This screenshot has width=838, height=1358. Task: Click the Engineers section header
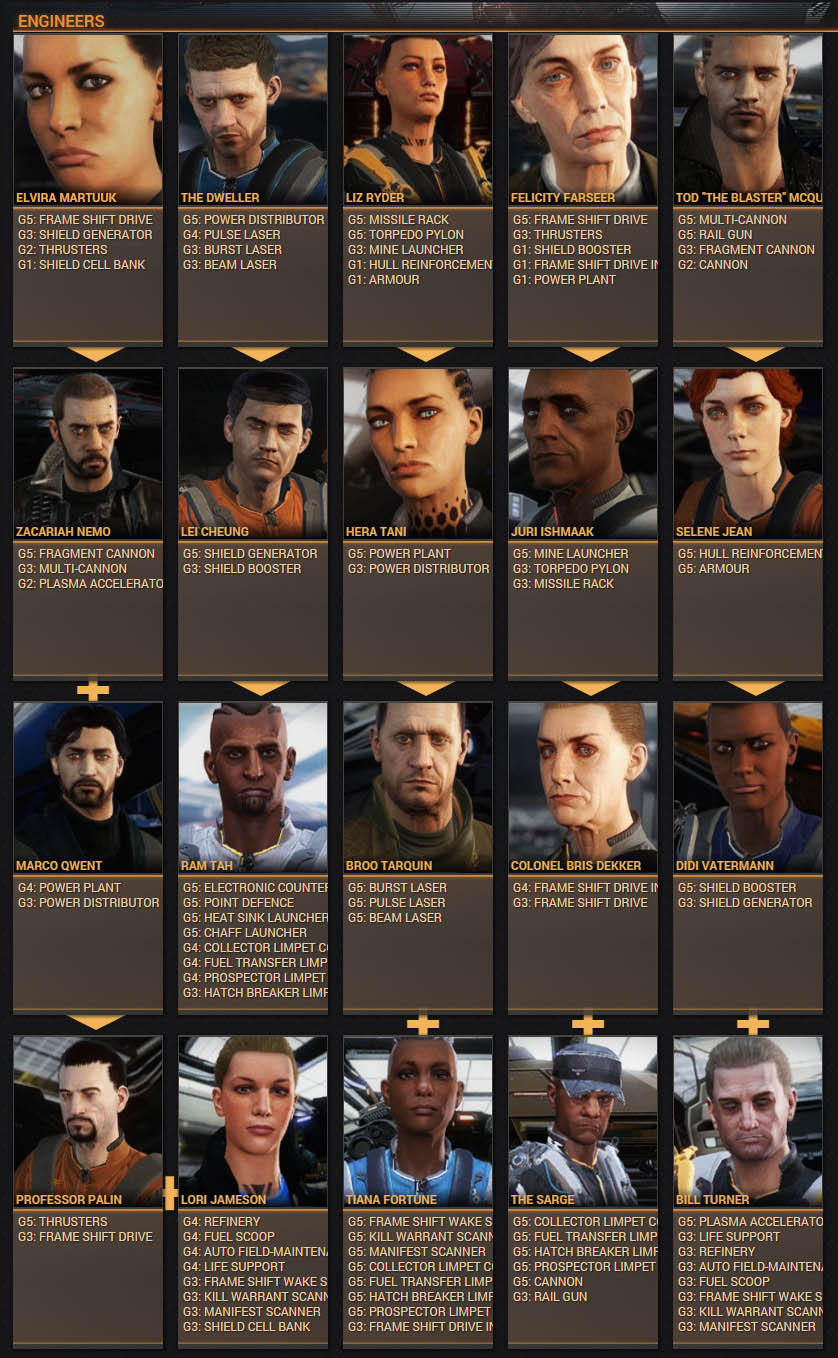click(x=61, y=21)
